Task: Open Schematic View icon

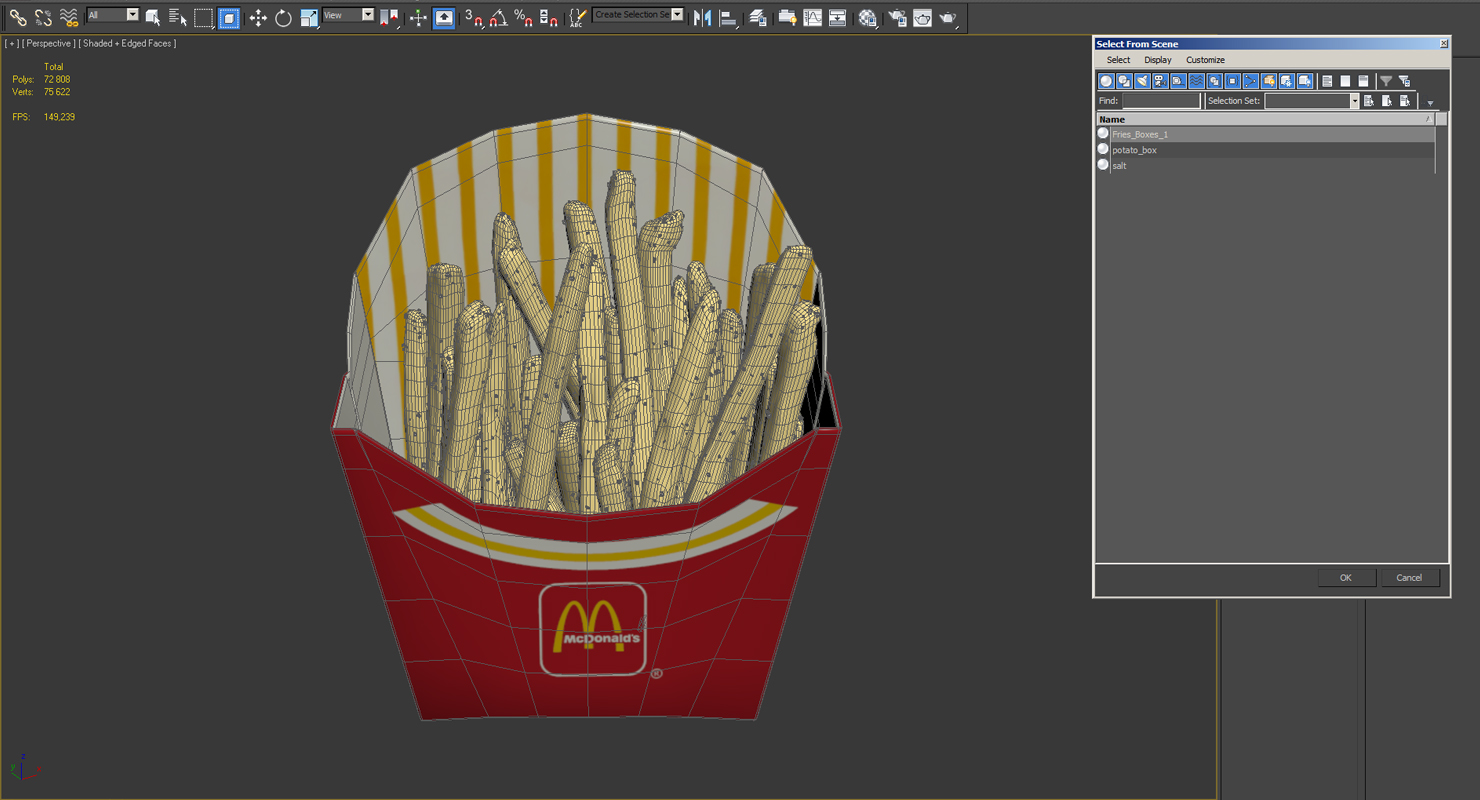Action: click(x=837, y=17)
